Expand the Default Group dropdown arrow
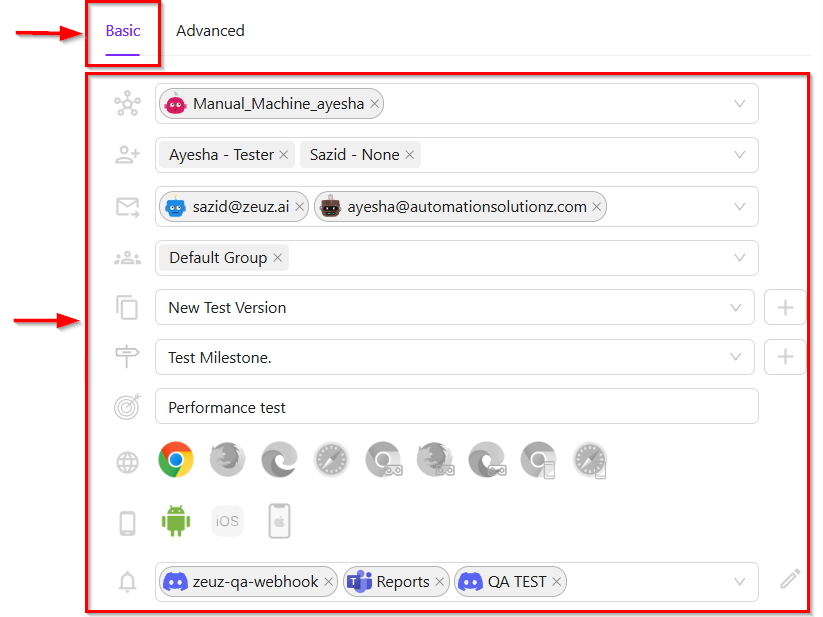The height and width of the screenshot is (617, 823). [x=740, y=258]
